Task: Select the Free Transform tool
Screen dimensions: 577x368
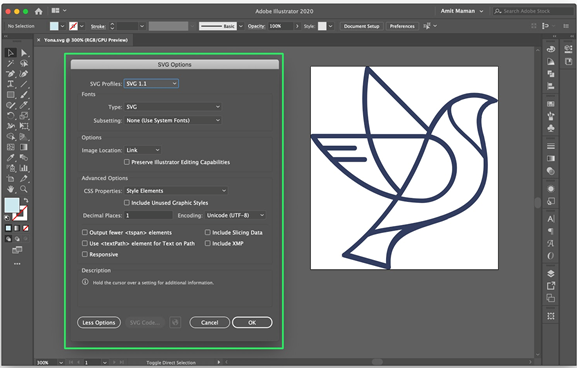Action: tap(24, 126)
